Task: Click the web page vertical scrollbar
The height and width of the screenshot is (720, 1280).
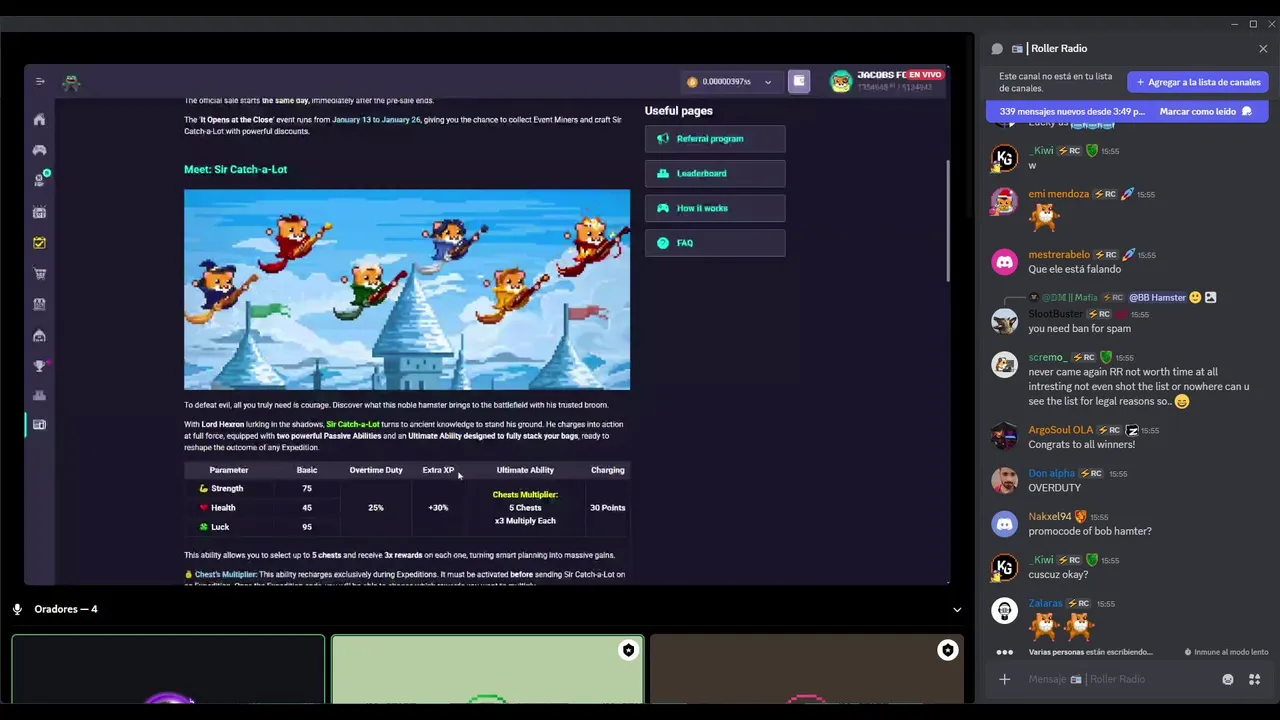Action: (946, 220)
